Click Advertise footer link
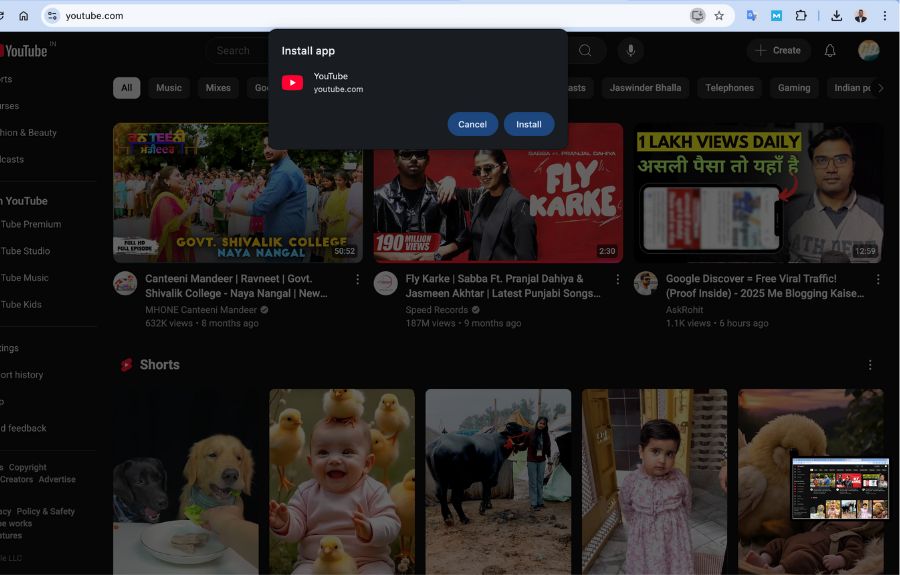900x575 pixels. [x=57, y=479]
